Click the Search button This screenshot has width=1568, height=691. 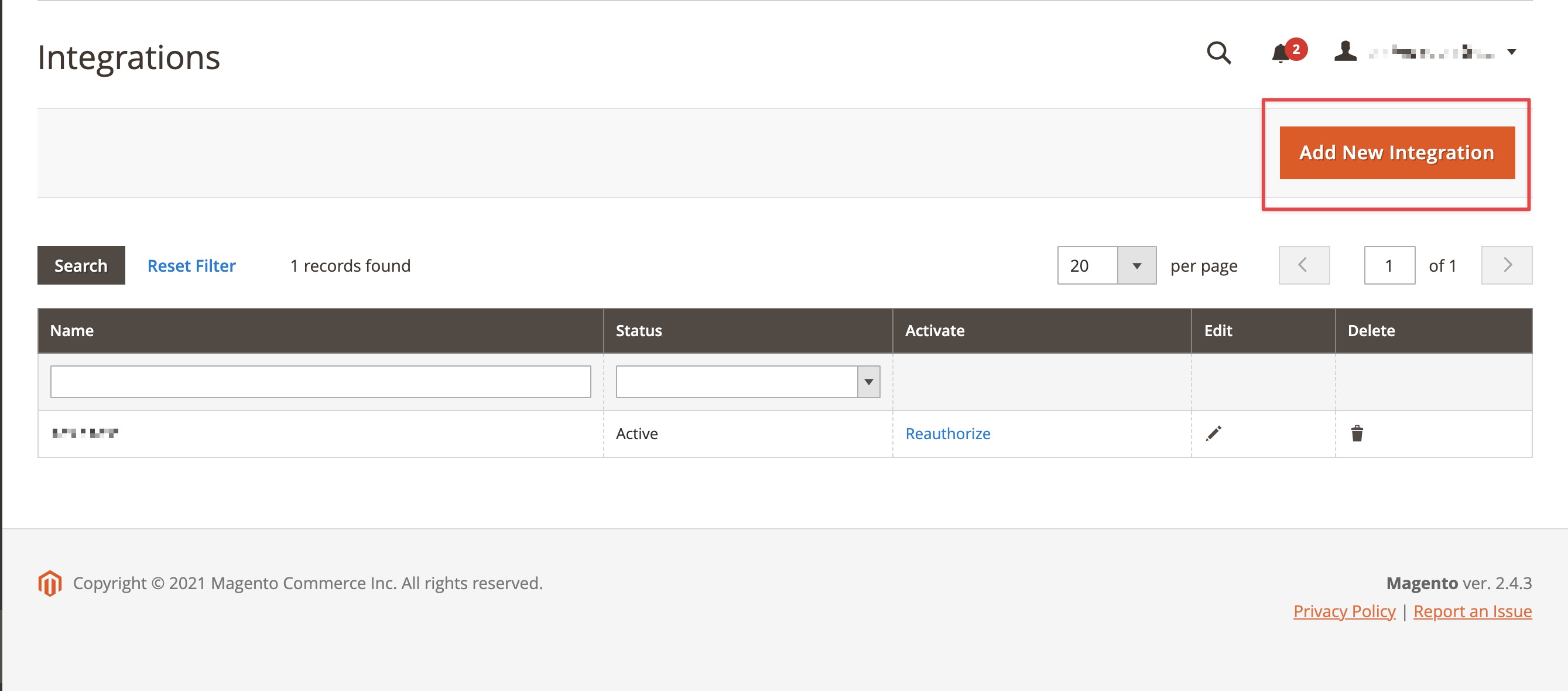click(81, 265)
